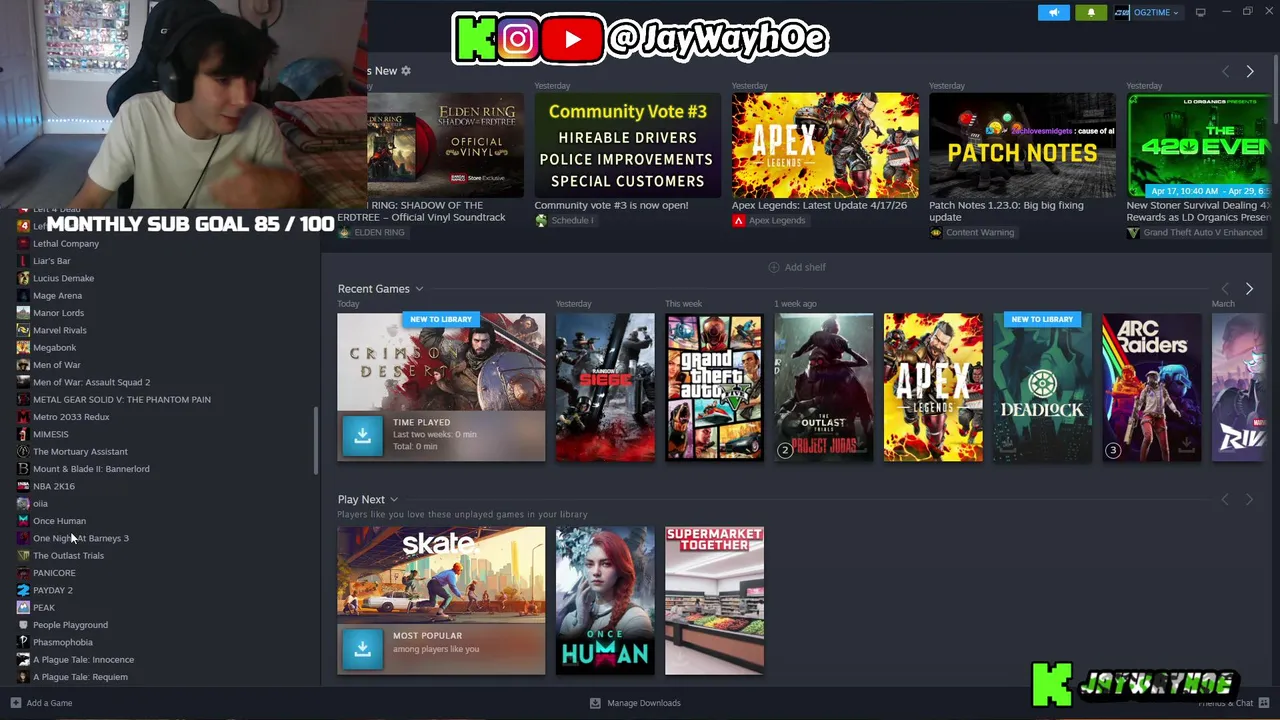Click the Add shelf button
This screenshot has height=720, width=1280.
coord(797,267)
